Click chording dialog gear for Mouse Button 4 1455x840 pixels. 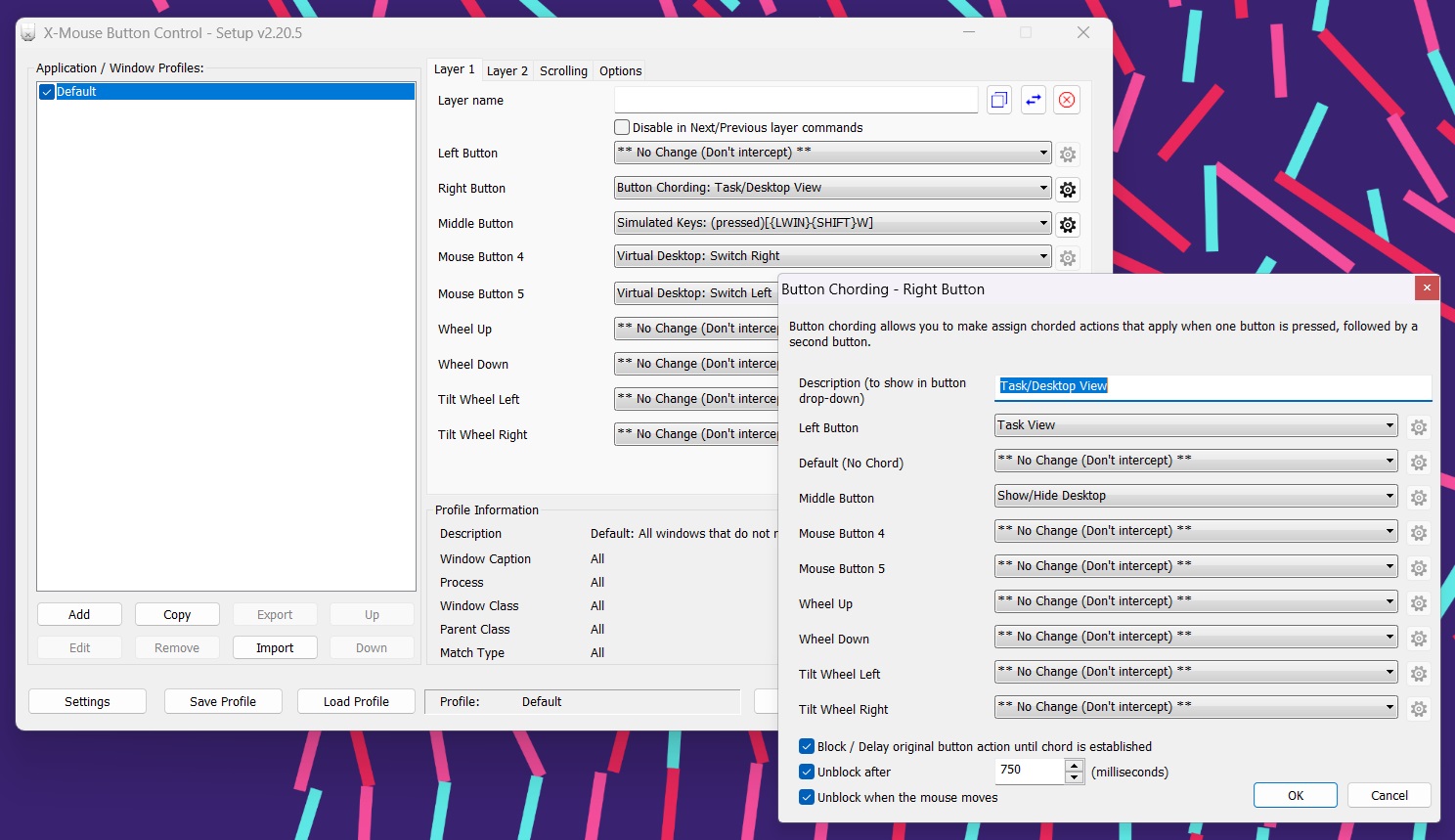pyautogui.click(x=1419, y=533)
